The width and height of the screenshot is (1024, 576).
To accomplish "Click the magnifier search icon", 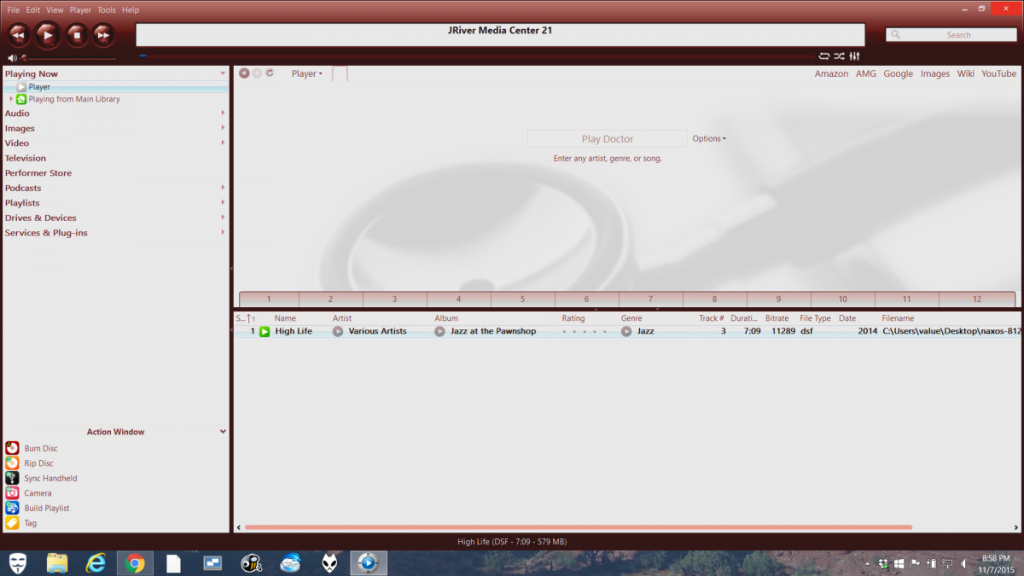I will 896,35.
